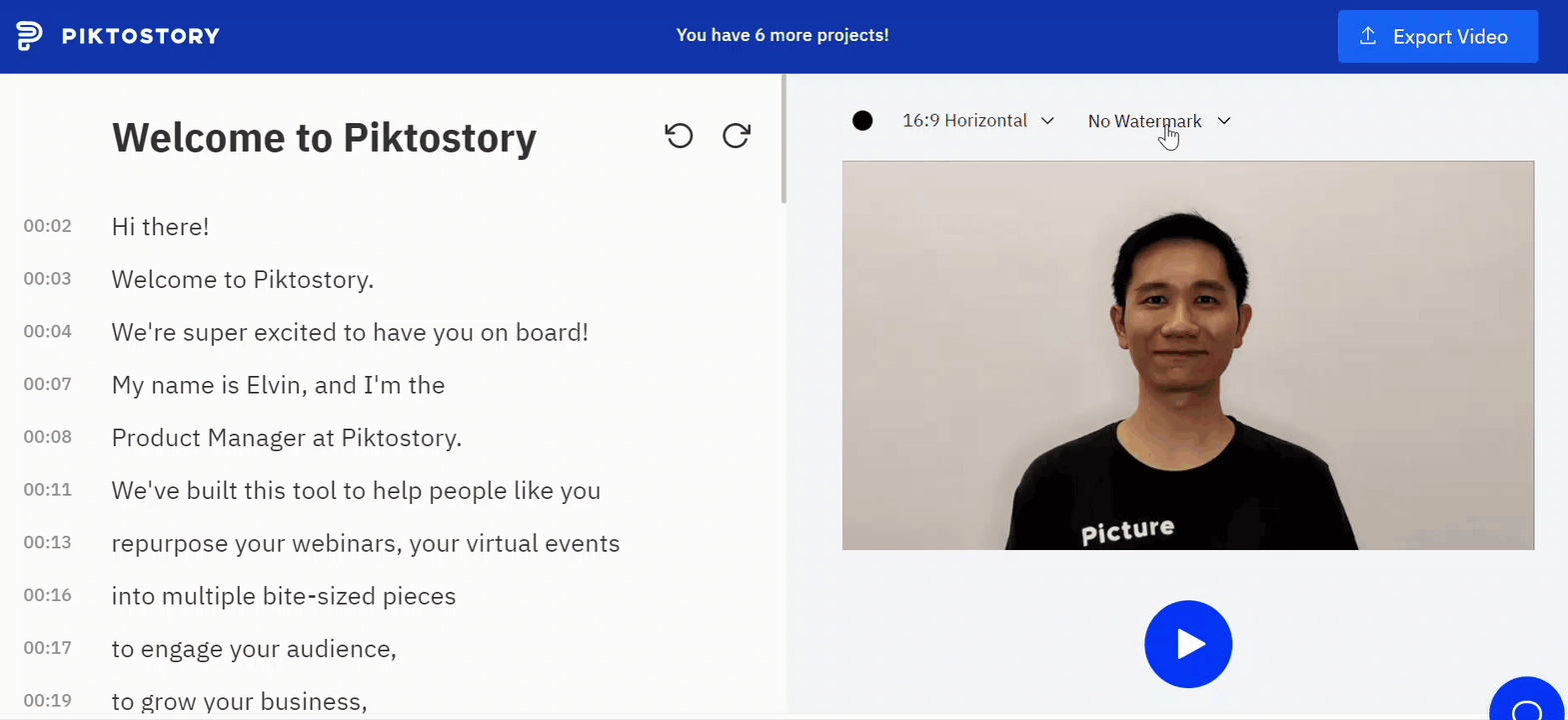Click the 00:04 timestamp
This screenshot has width=1568, height=720.
(x=48, y=331)
